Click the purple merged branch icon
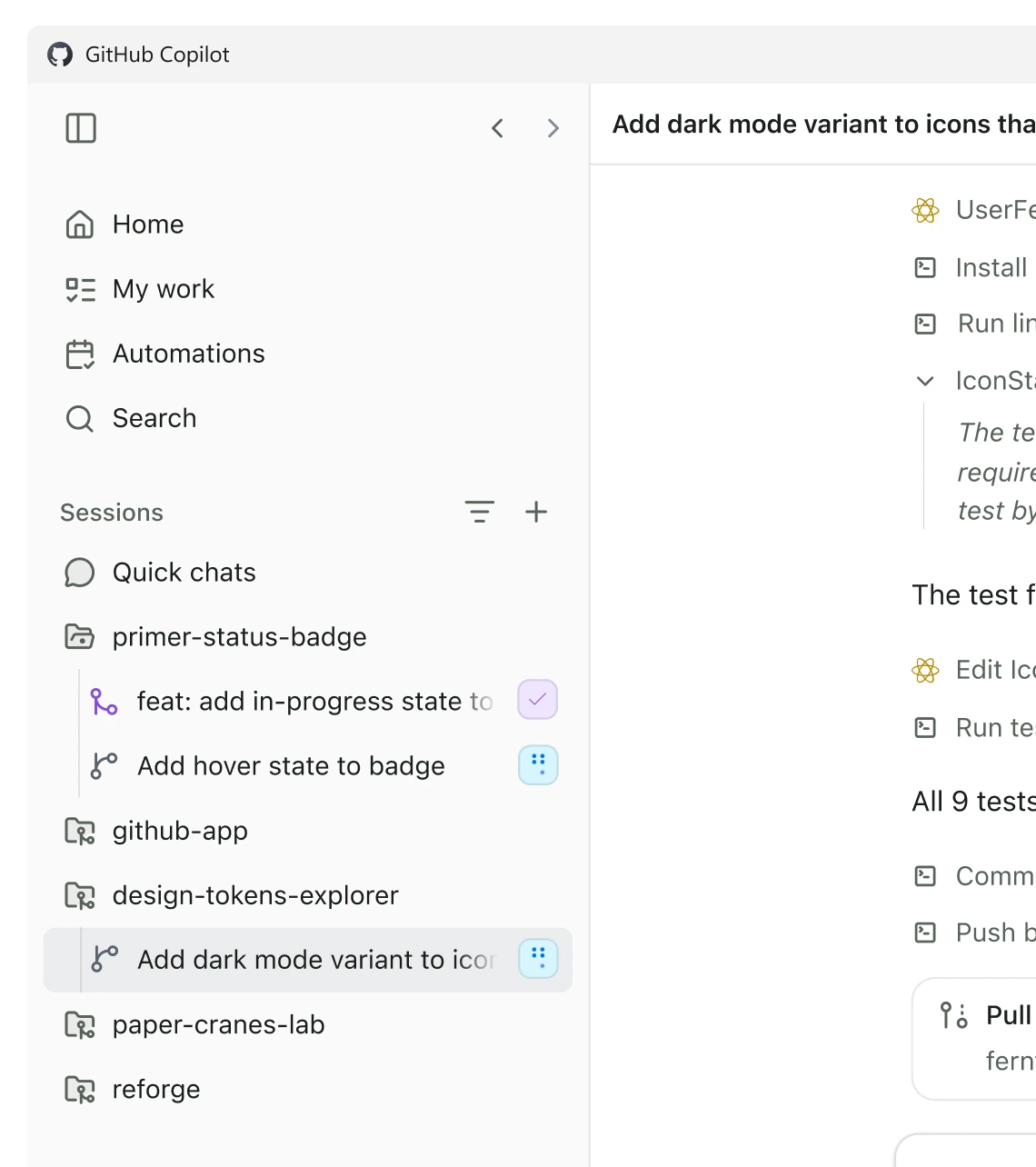 (105, 702)
